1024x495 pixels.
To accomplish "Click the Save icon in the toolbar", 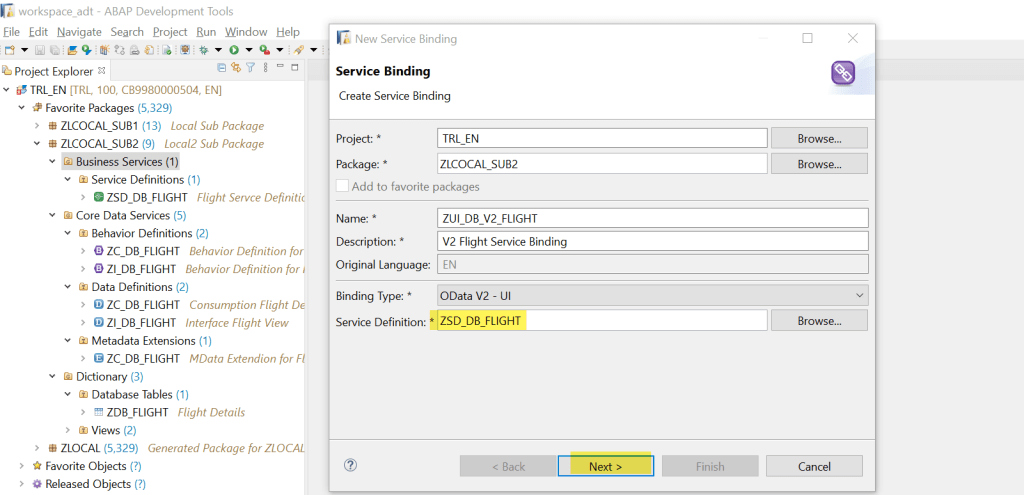I will [39, 50].
